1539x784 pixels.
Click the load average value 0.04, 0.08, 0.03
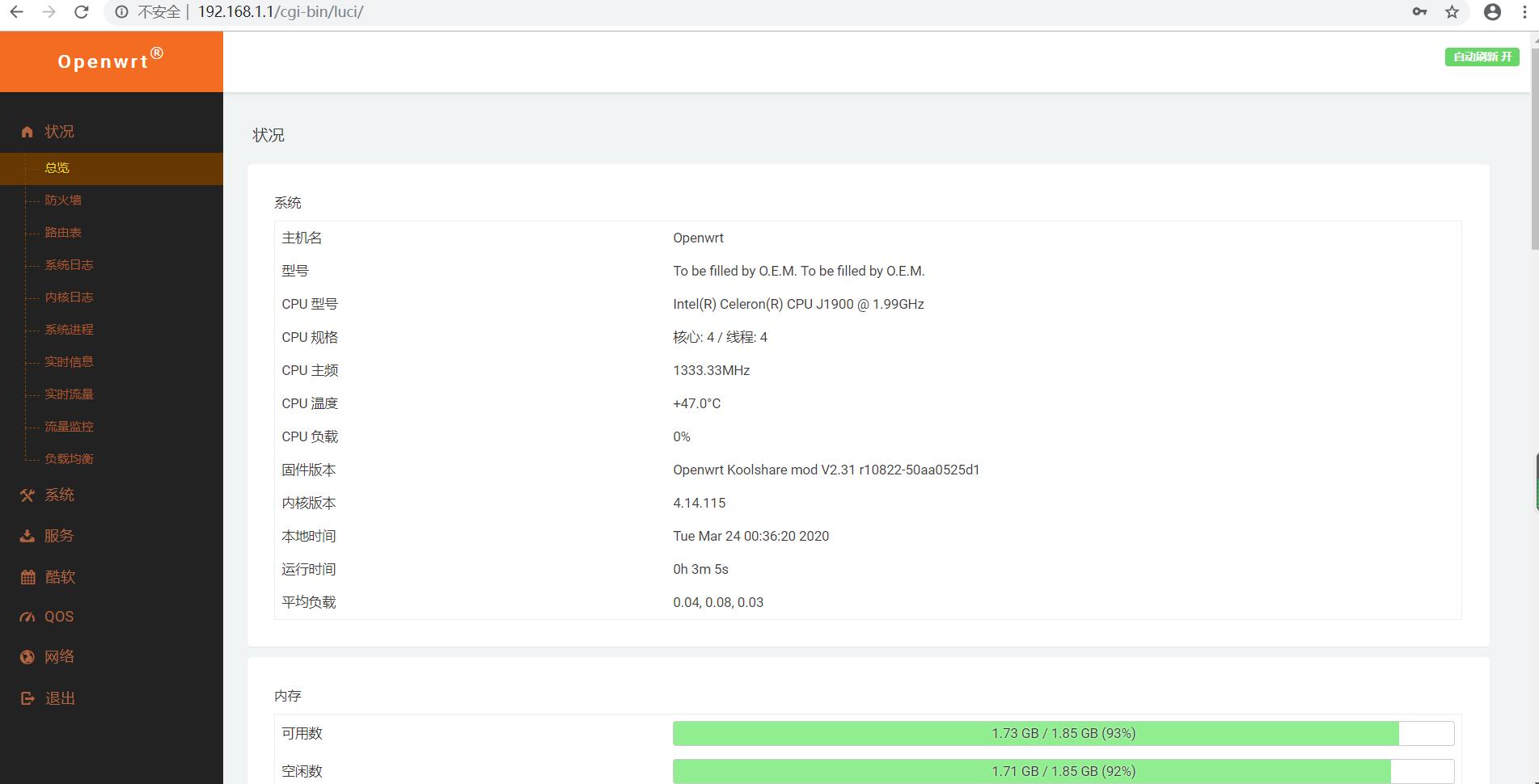point(718,602)
